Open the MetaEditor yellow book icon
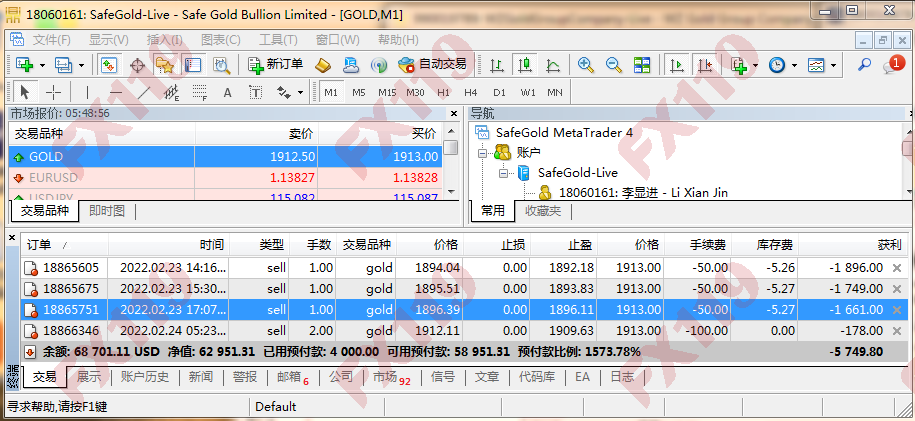 point(323,65)
